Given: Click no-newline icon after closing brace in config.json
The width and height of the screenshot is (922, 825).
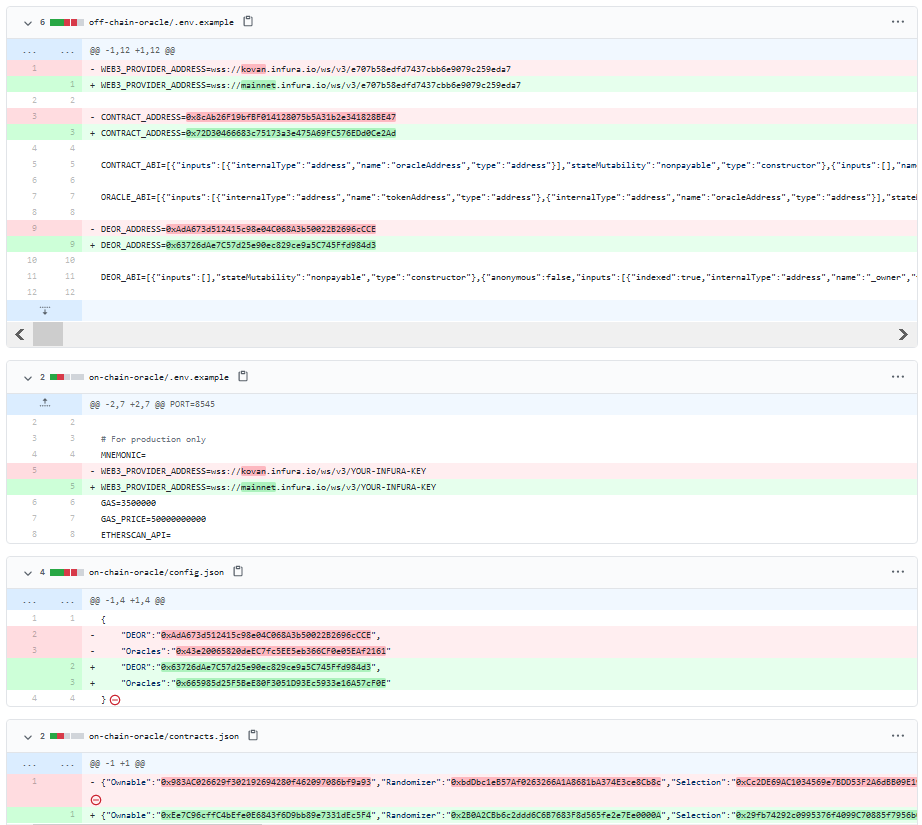Looking at the screenshot, I should pyautogui.click(x=115, y=700).
